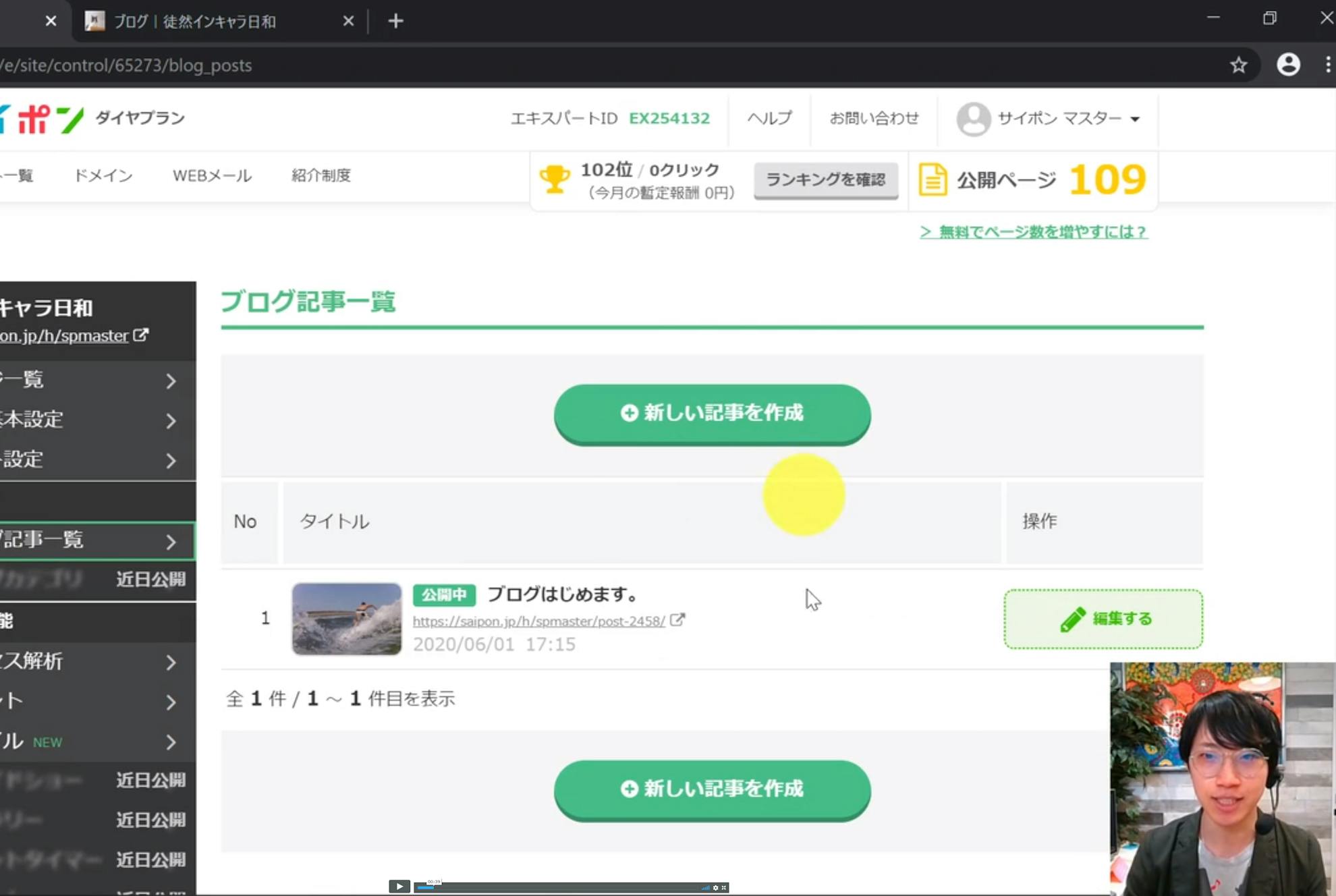The height and width of the screenshot is (896, 1336).
Task: Close the leftmost browser tab
Action: tap(51, 22)
